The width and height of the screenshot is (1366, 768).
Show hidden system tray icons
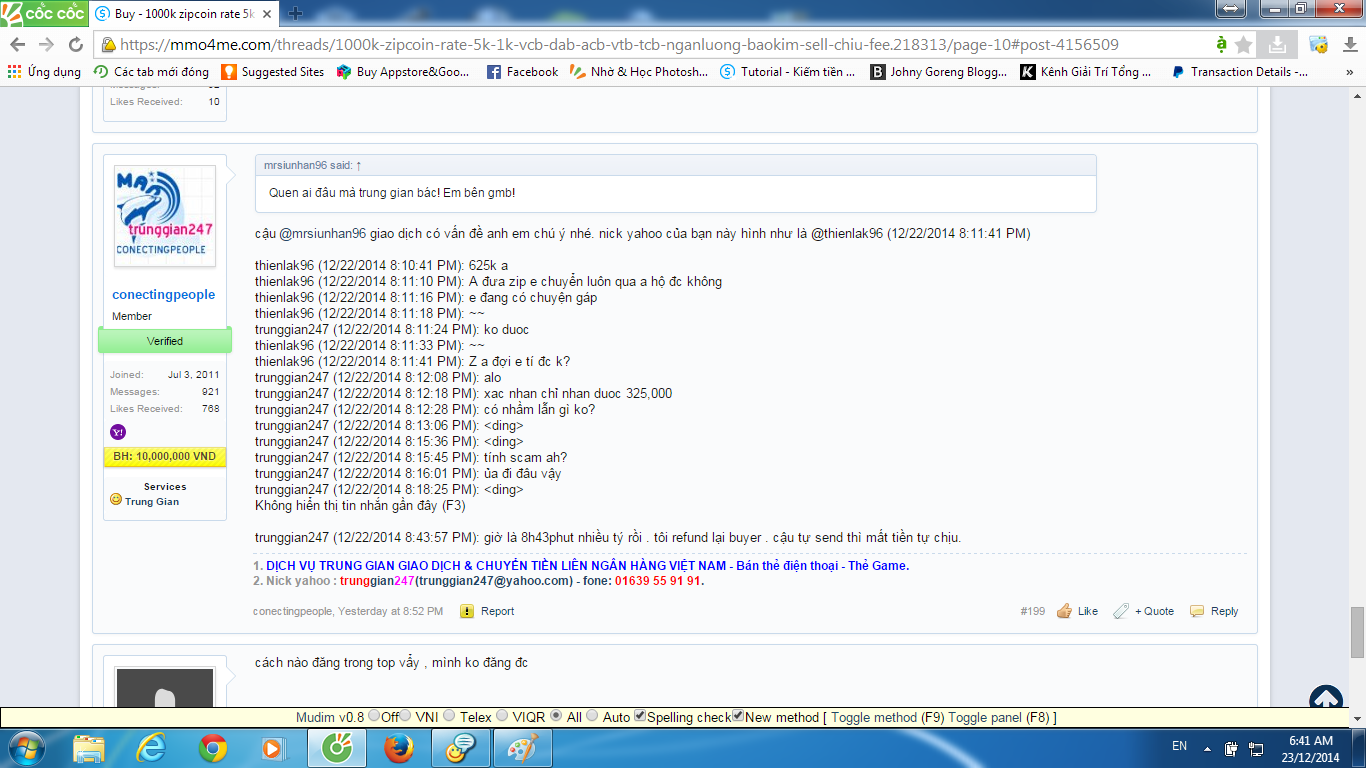[x=1208, y=748]
